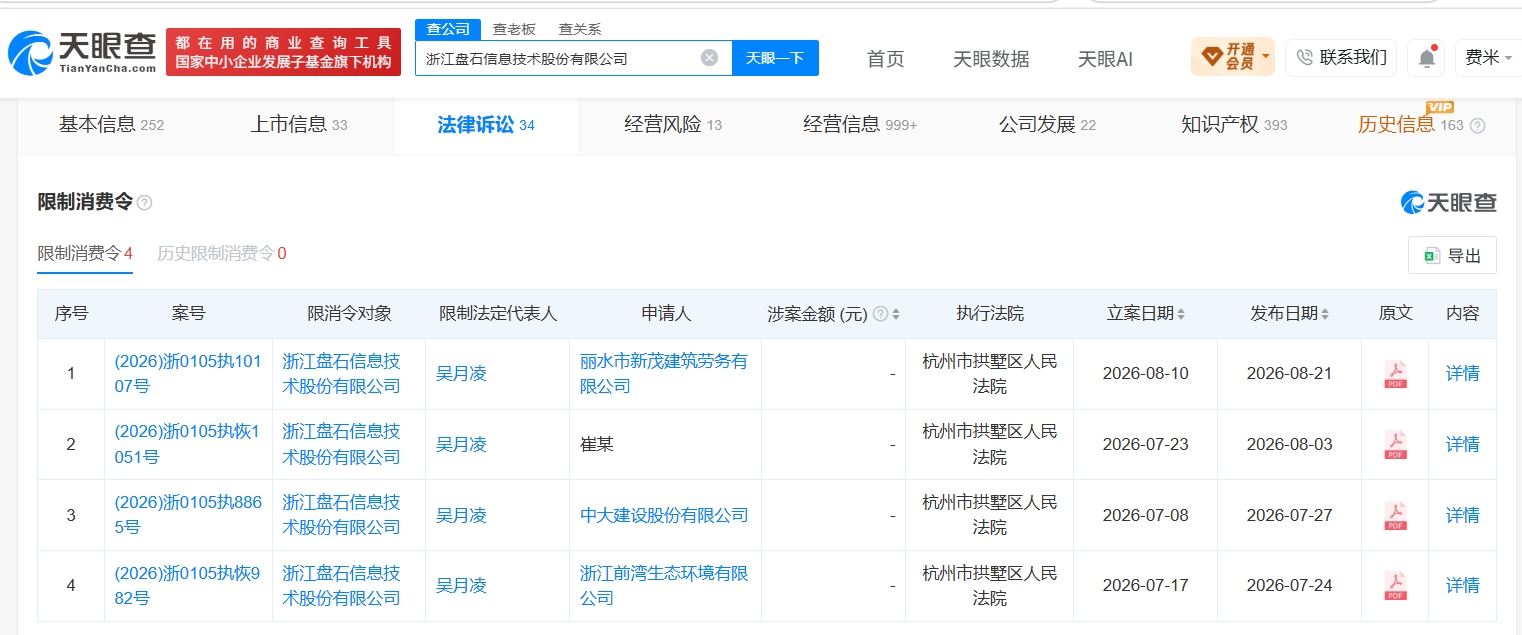Screen dimensions: 1522x635
Task: Show help for 涉案金额 column
Action: click(x=880, y=314)
